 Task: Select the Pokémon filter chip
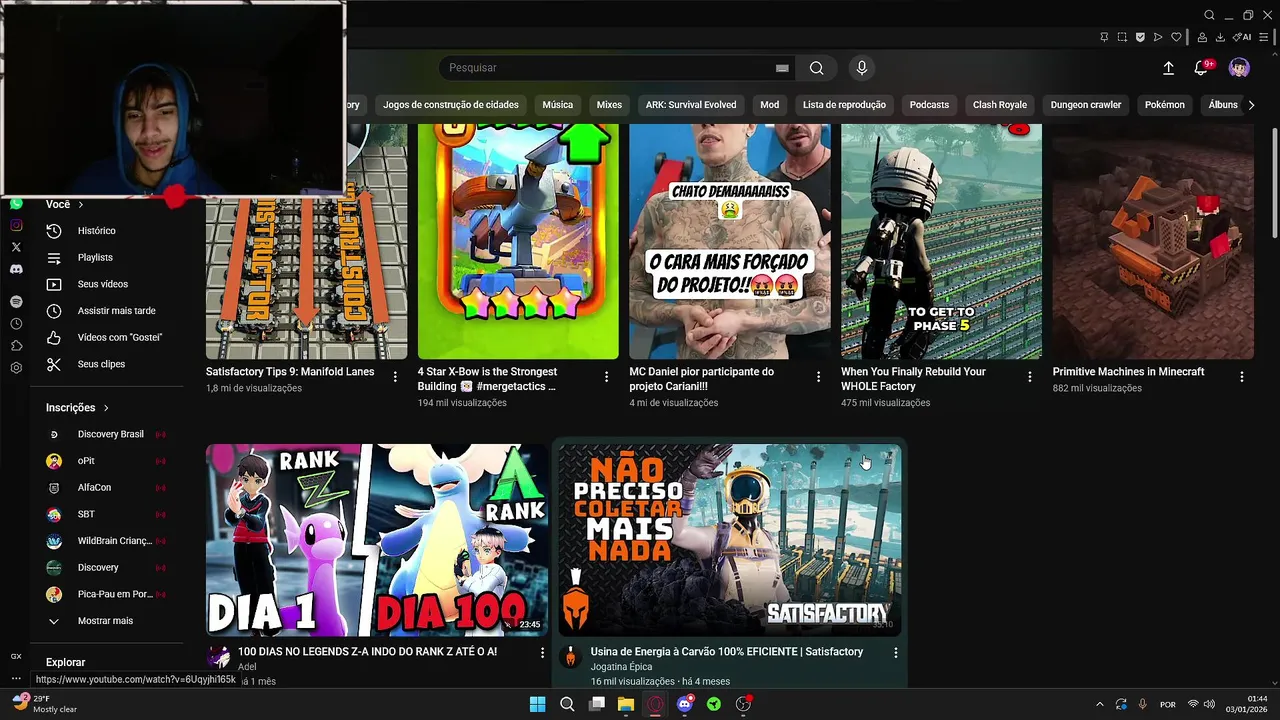1165,105
